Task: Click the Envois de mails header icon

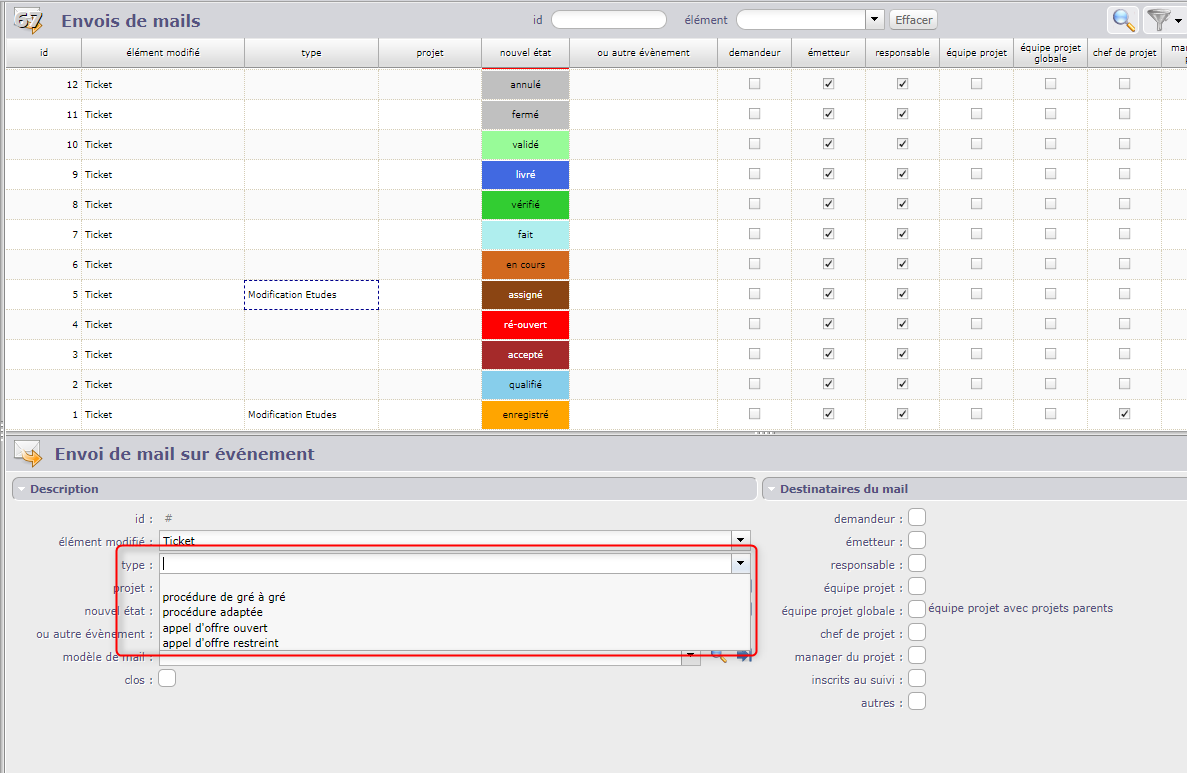Action: [x=30, y=20]
